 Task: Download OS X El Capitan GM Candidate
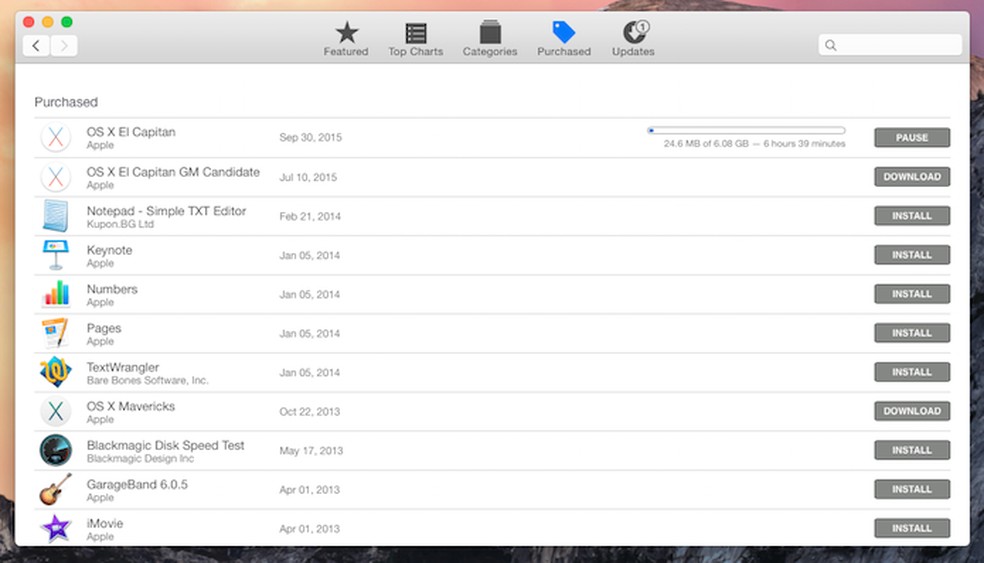[912, 177]
